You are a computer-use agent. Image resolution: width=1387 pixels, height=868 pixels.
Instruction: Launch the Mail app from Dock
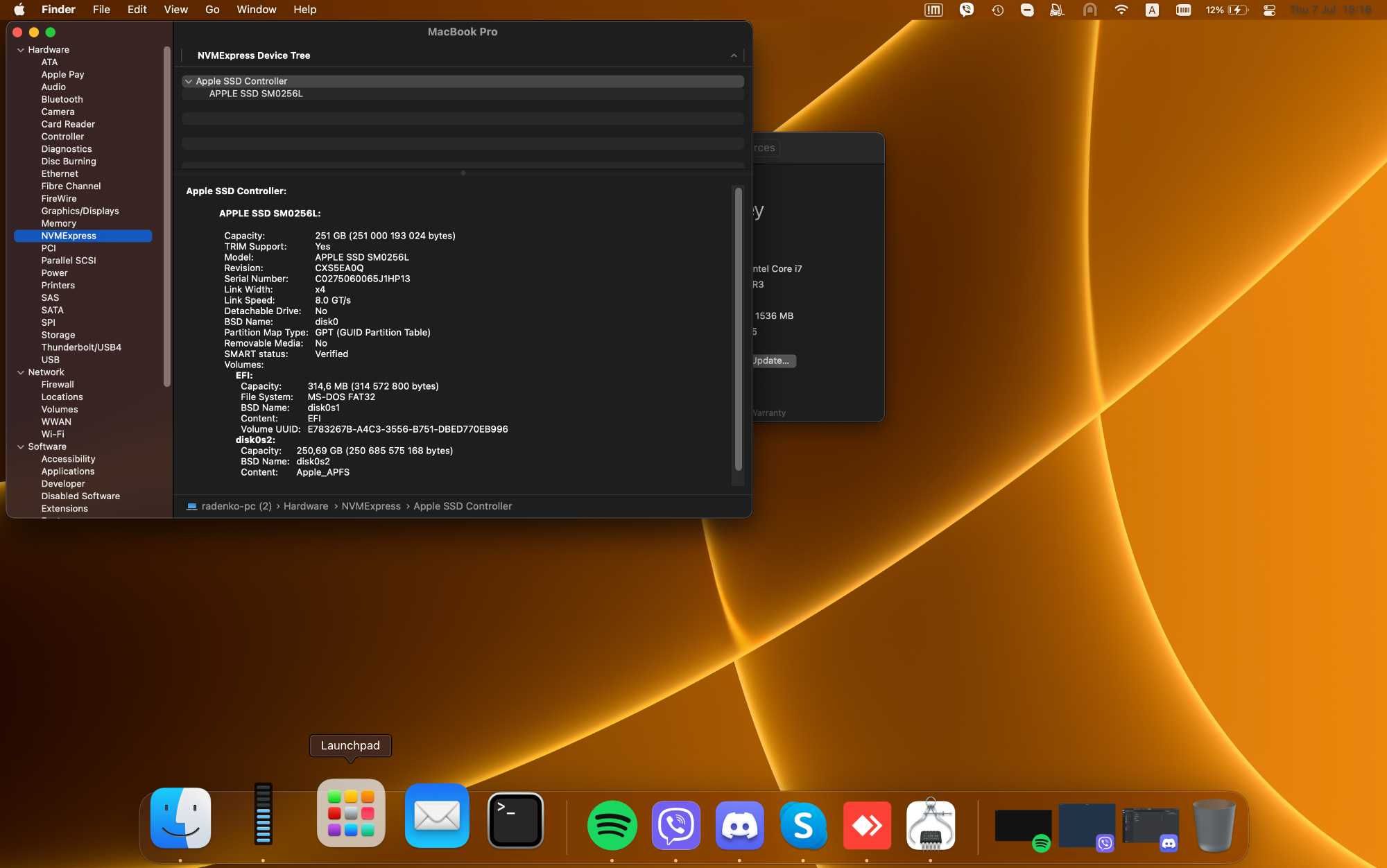tap(437, 815)
